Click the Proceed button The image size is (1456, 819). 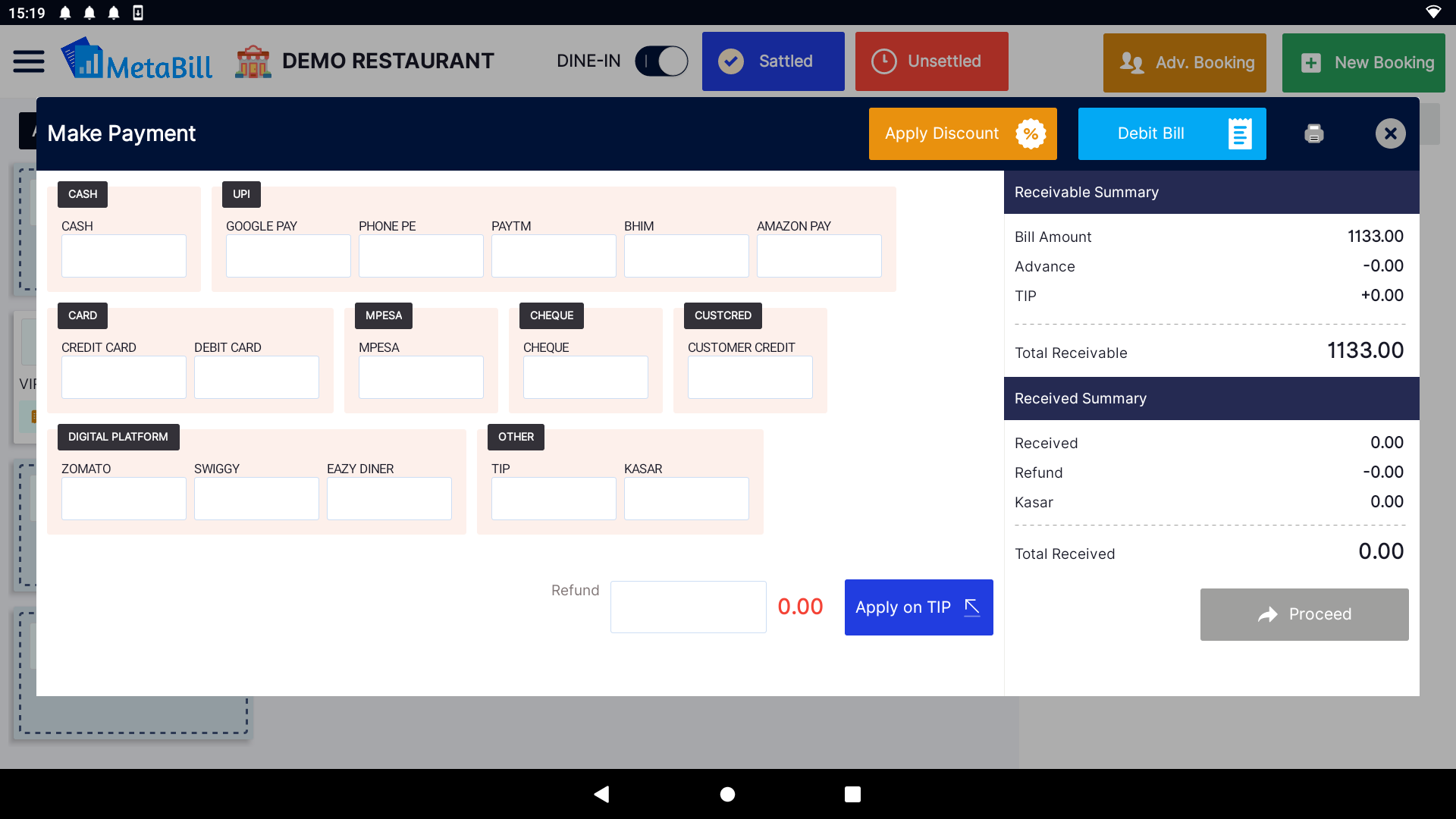tap(1304, 614)
